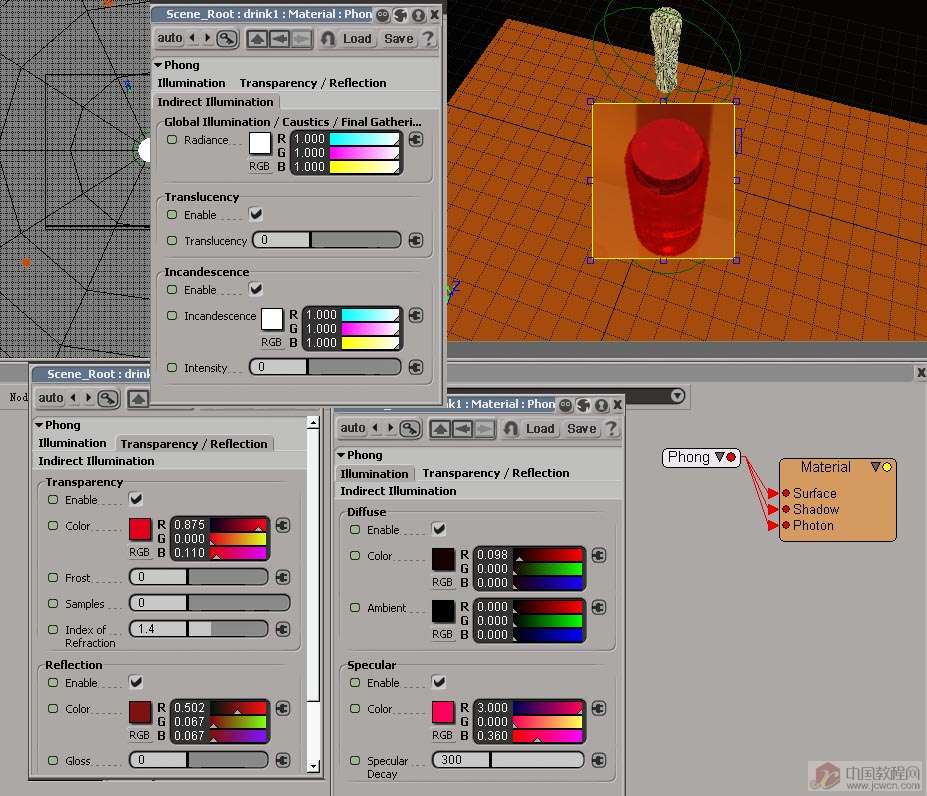Screen dimensions: 927x796
Task: Click the Save button in the Translucency window
Action: 398,39
